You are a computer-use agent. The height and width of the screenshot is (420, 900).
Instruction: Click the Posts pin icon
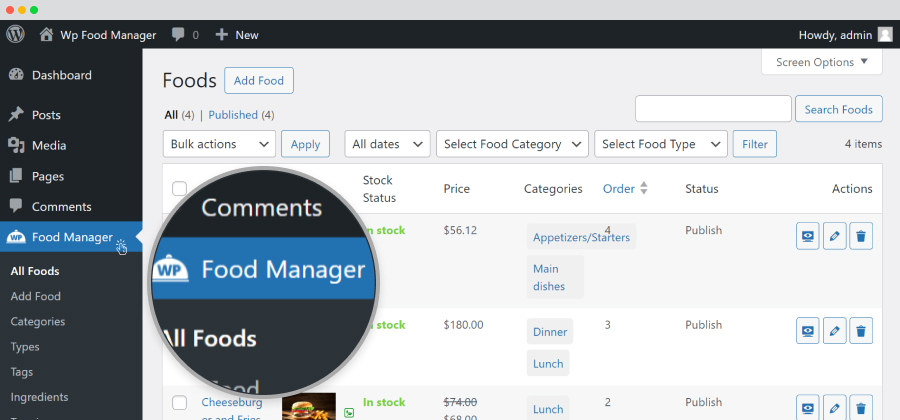(x=17, y=115)
